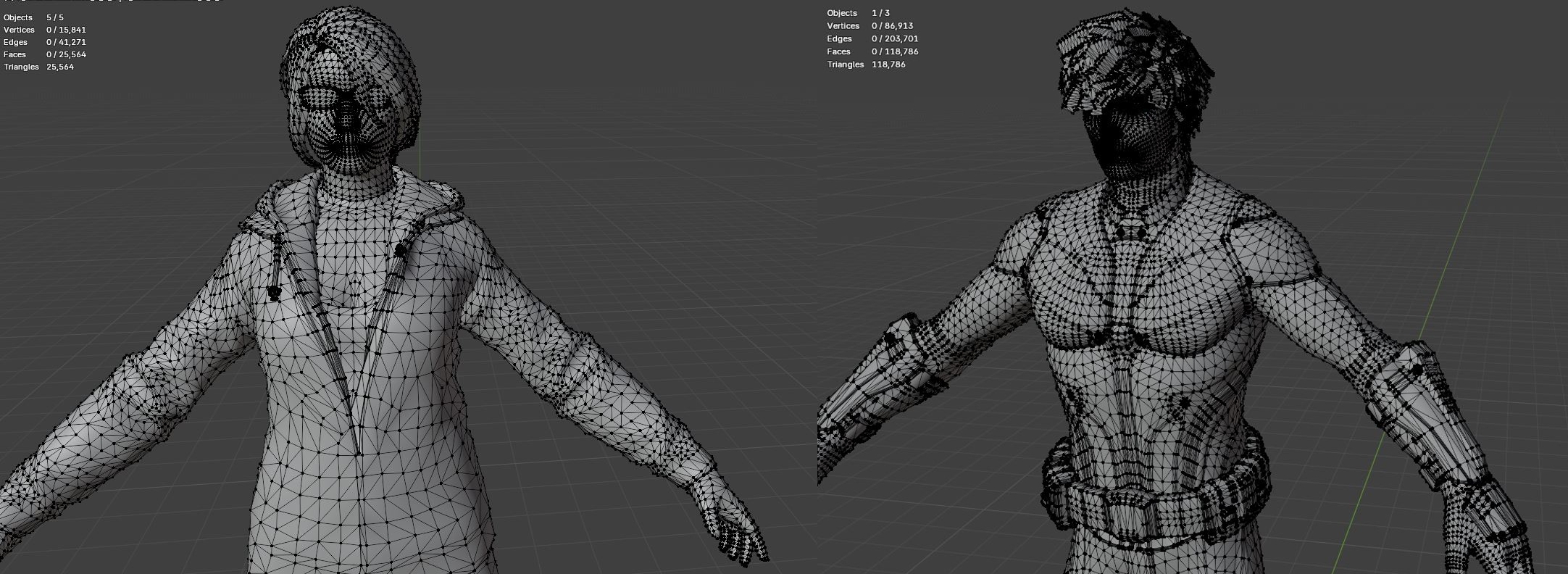Click the Triangles value "118,786"
This screenshot has height=574, width=1568.
(889, 65)
